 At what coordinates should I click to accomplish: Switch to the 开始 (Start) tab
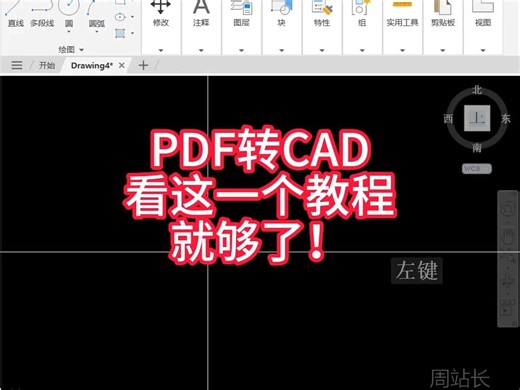(x=47, y=65)
